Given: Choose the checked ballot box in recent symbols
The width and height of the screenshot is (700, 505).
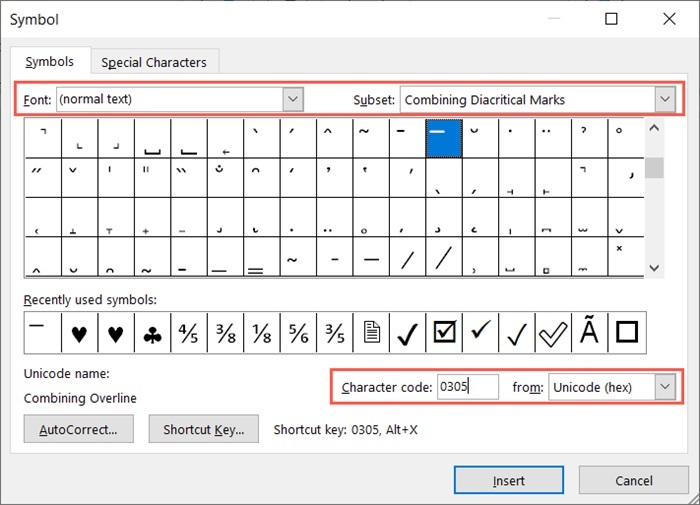Looking at the screenshot, I should click(x=444, y=333).
